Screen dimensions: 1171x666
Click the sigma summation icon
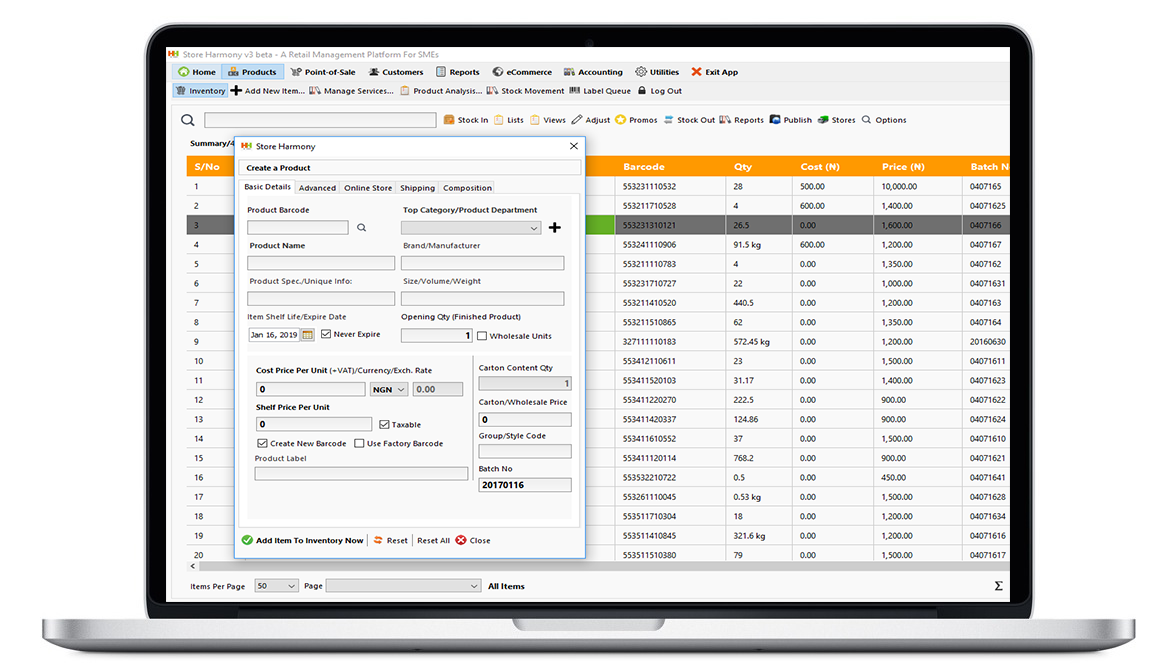click(x=998, y=586)
